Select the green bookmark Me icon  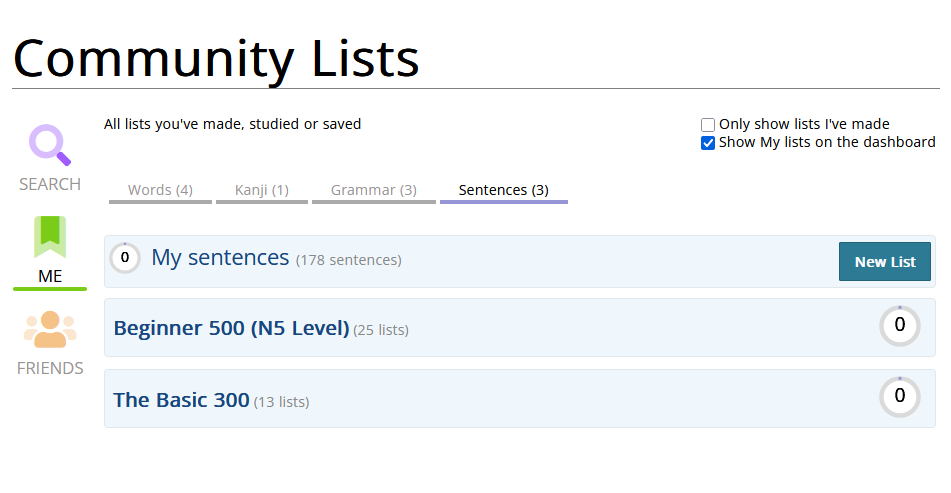pyautogui.click(x=50, y=237)
